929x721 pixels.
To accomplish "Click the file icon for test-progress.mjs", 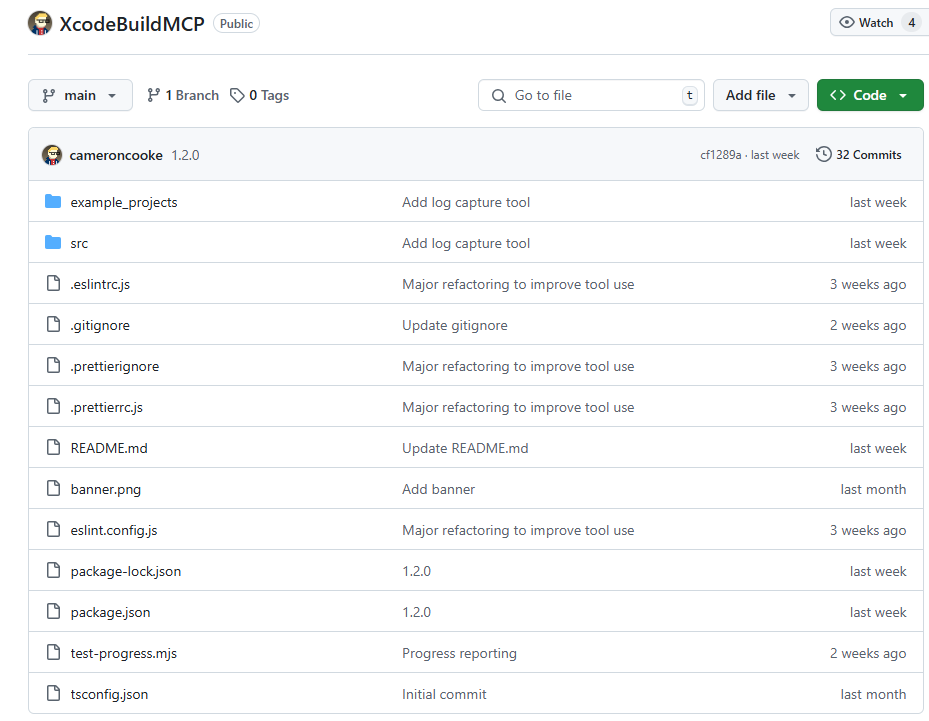I will point(53,652).
